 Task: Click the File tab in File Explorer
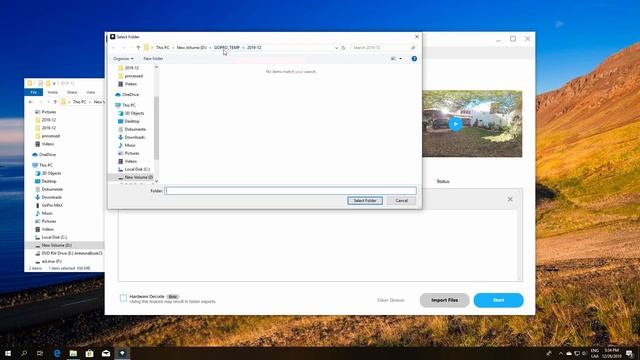34,92
